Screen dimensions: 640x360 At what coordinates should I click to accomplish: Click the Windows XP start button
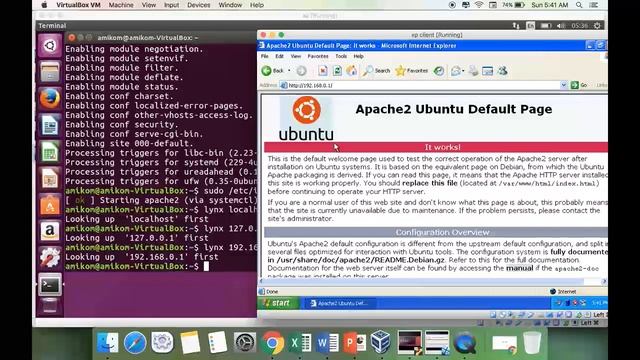278,303
